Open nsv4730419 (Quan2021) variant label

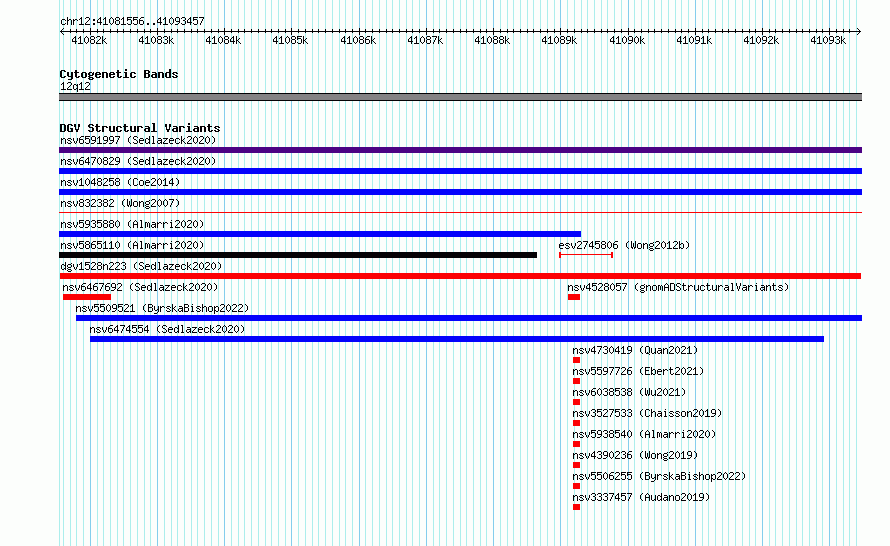[x=635, y=350]
